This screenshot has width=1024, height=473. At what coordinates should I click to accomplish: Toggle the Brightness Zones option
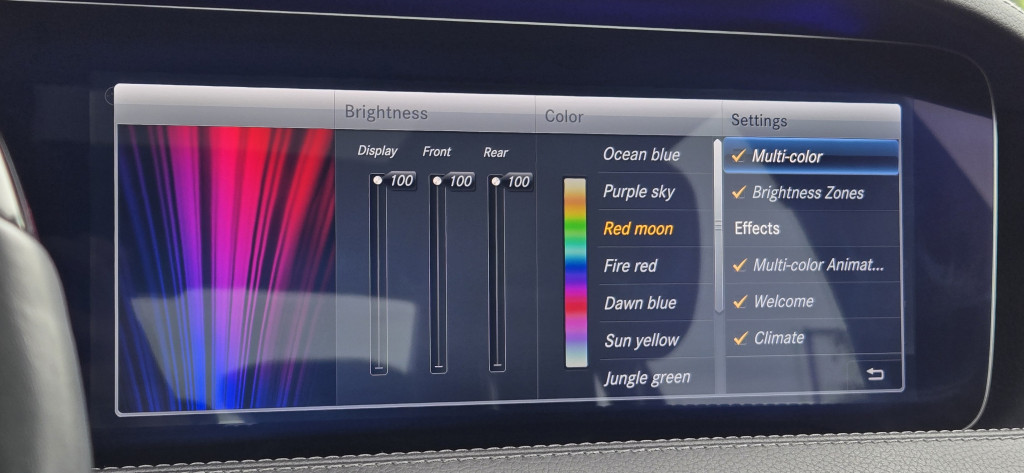coord(810,192)
